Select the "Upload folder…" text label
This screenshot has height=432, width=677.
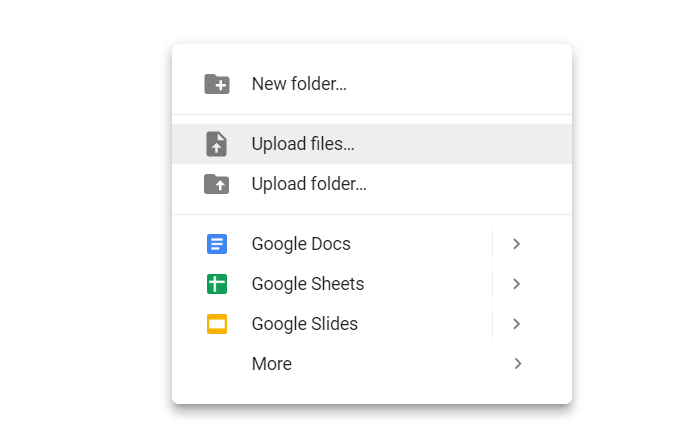pyautogui.click(x=309, y=184)
